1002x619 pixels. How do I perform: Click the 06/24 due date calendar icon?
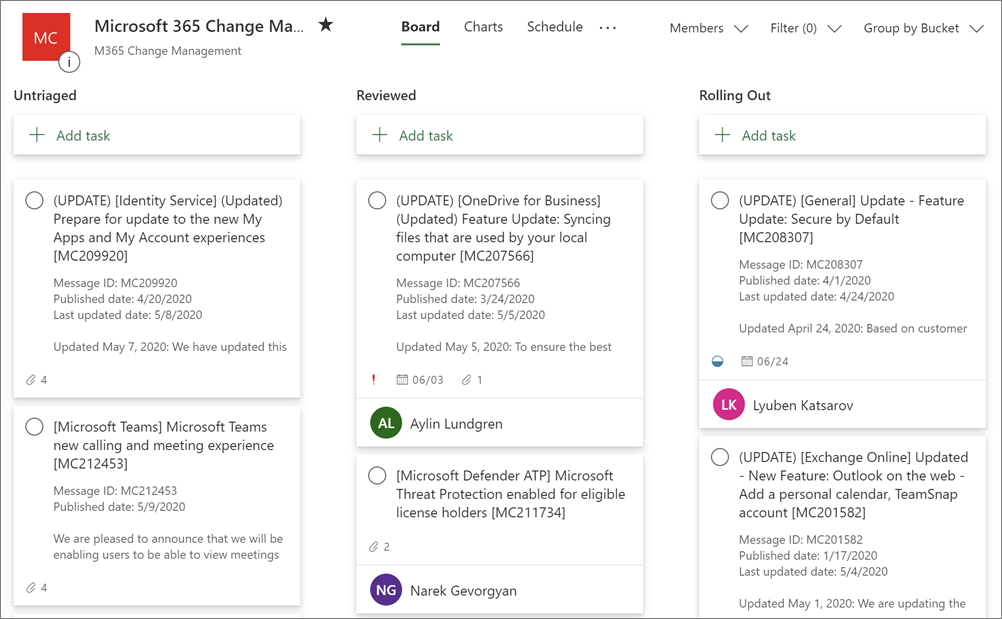point(746,361)
